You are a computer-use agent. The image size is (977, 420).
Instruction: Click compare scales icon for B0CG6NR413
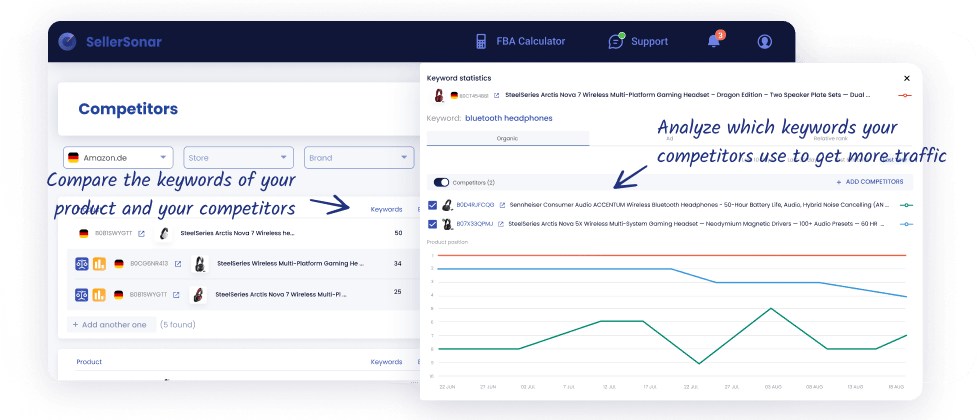(82, 264)
